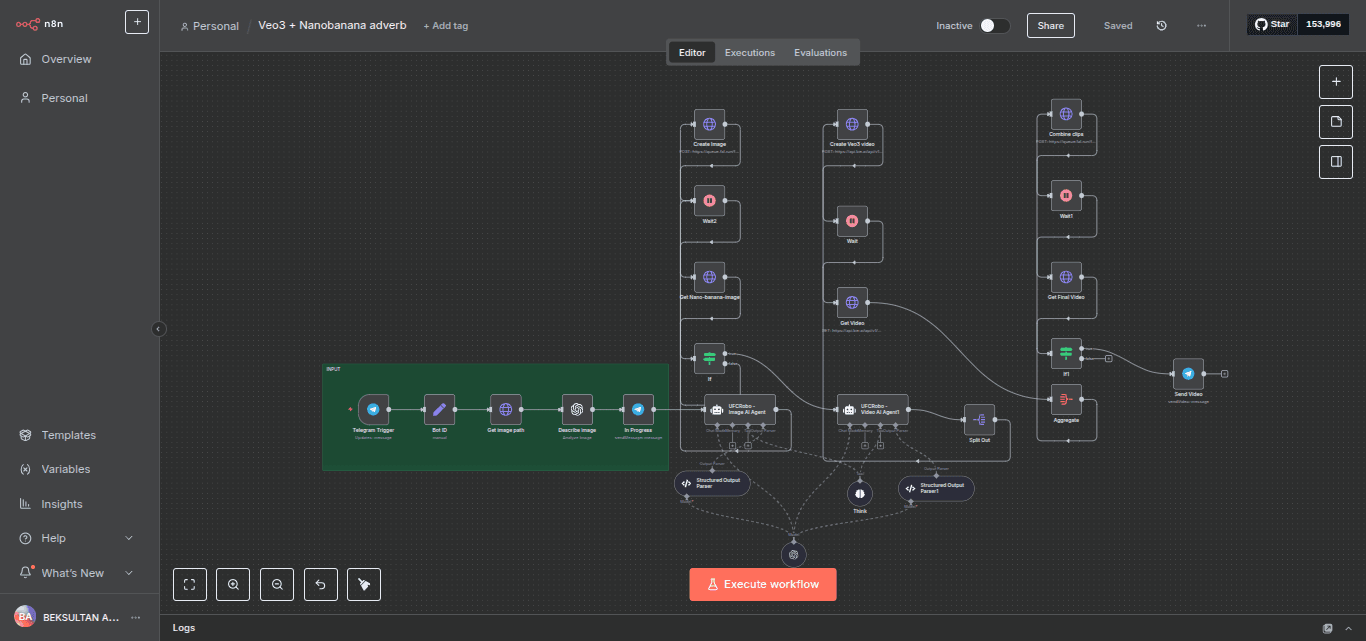Expand the What's New section
Image resolution: width=1366 pixels, height=641 pixels.
tap(128, 573)
